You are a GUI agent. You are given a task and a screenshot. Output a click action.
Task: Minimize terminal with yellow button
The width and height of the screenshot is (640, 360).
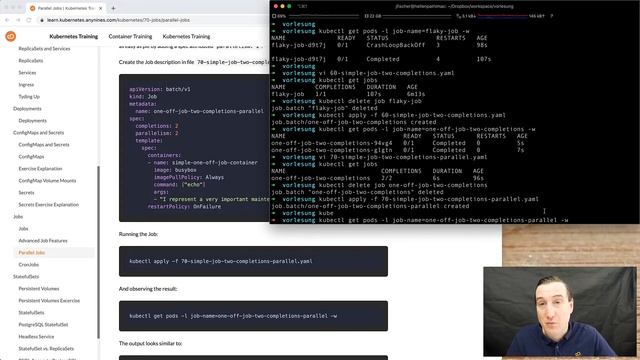point(282,6)
